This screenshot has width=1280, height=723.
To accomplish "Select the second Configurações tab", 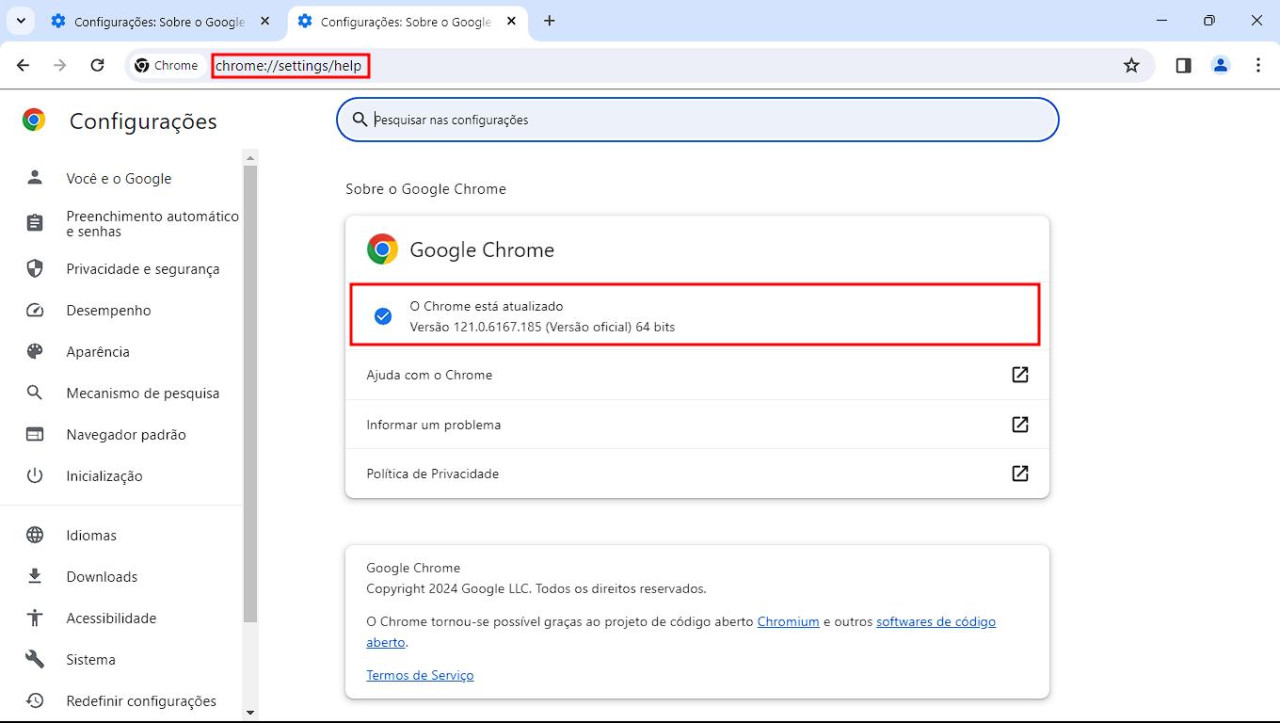I will [x=406, y=21].
